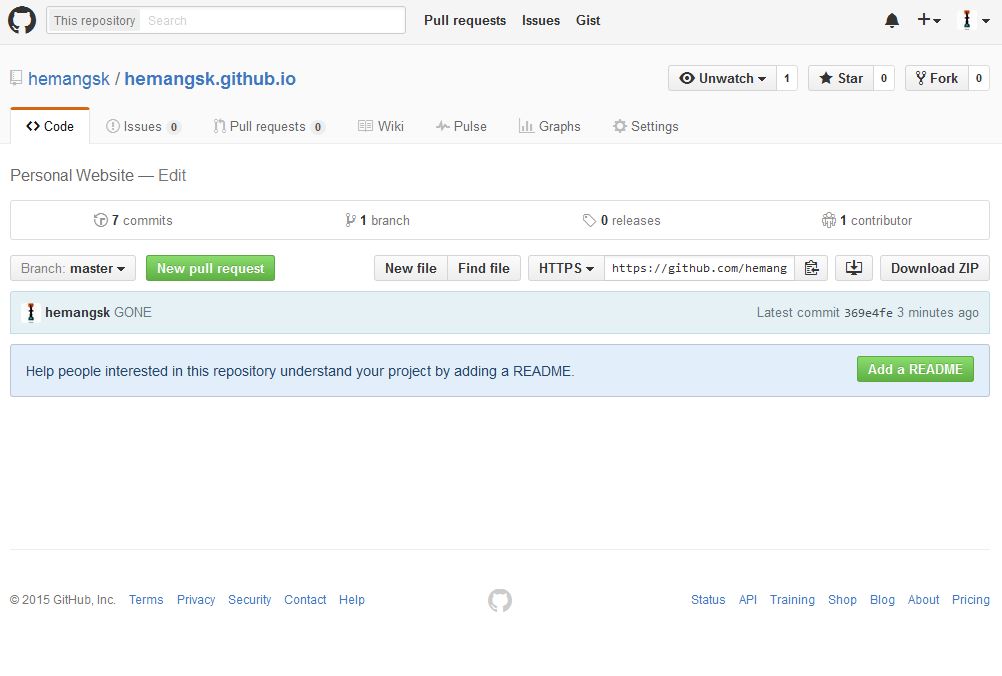Click hemangsk author name in commit bar
This screenshot has height=676, width=1002.
point(77,312)
